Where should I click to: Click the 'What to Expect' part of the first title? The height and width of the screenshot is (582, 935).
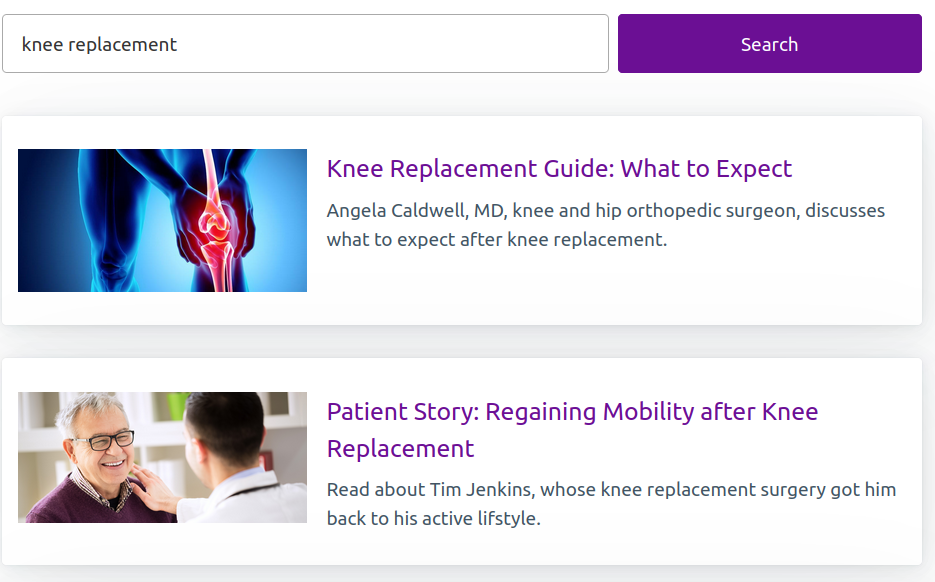706,169
